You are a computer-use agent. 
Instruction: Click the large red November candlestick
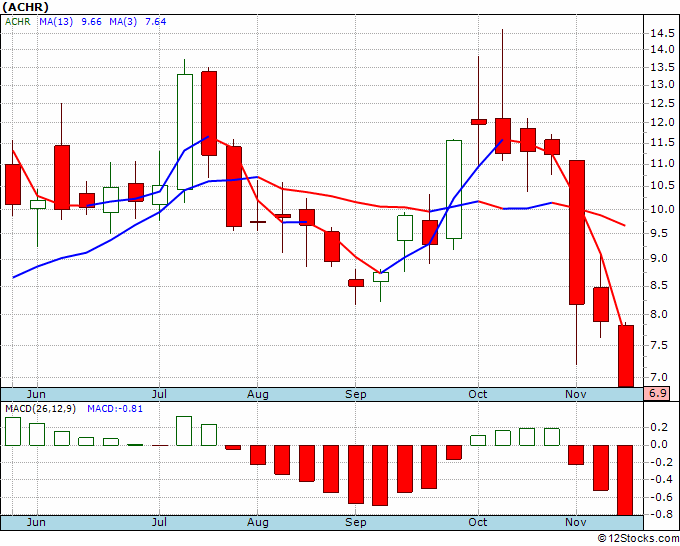point(577,232)
